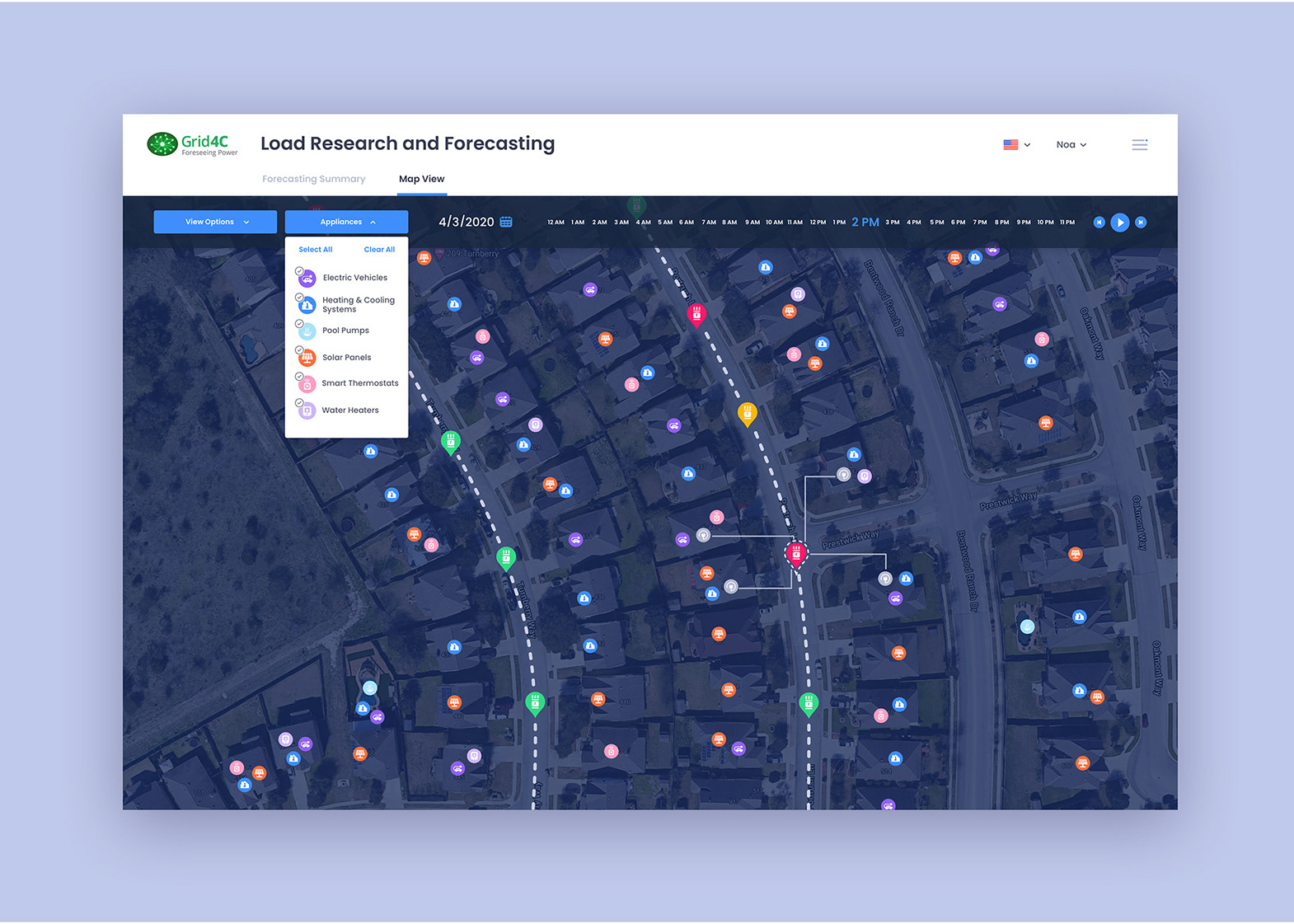Select the highlighted red transformer pin with dashed ring
1294x924 pixels.
pos(796,554)
